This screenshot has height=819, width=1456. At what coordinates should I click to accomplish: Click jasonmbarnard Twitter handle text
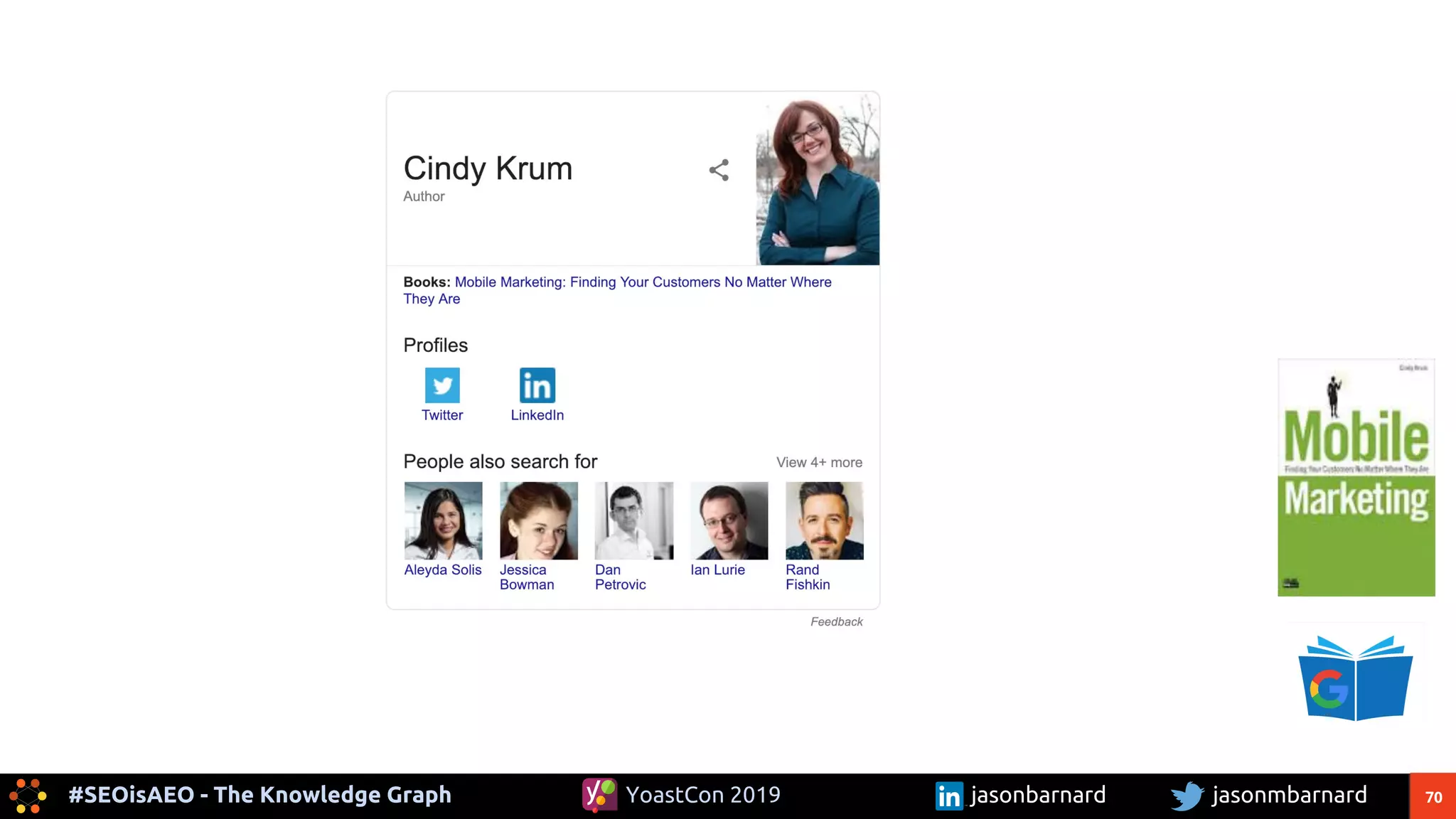click(1290, 796)
